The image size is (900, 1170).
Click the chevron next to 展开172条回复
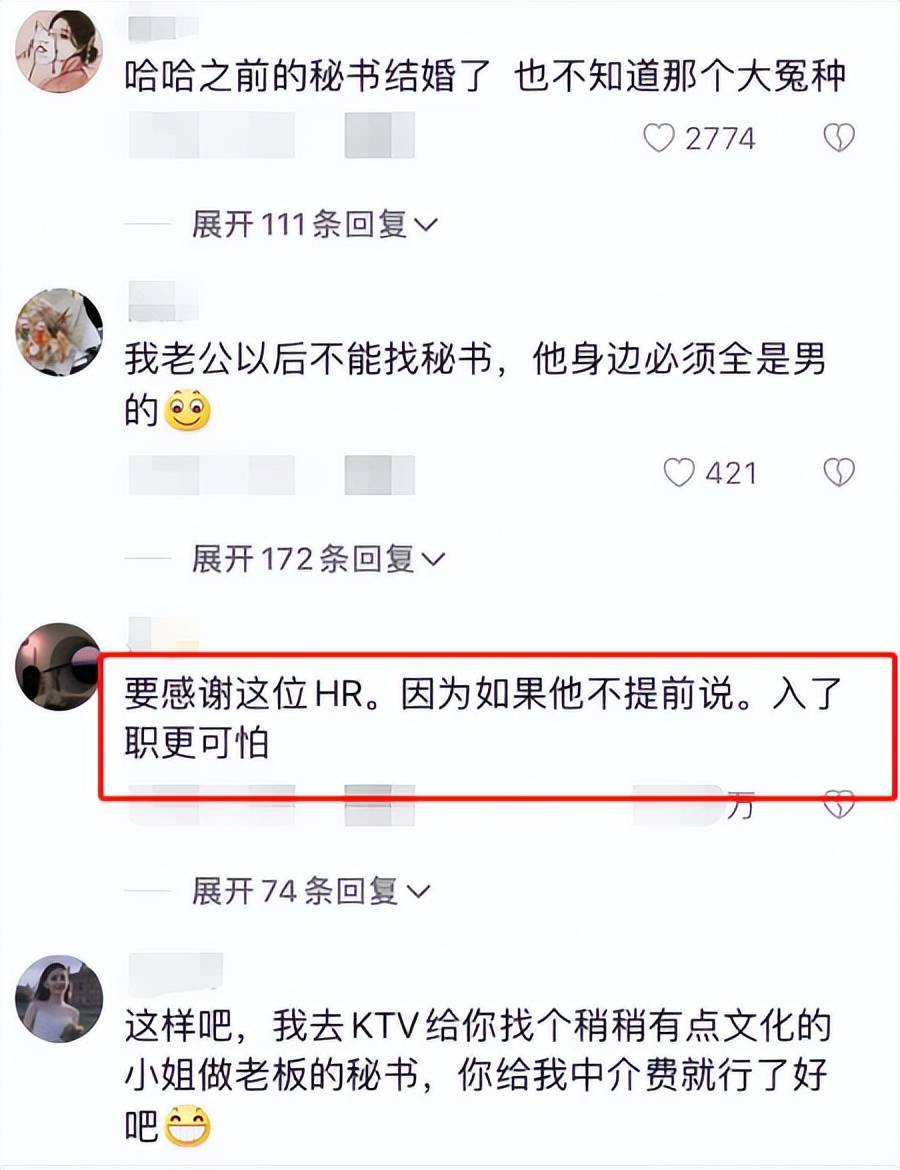click(x=433, y=559)
